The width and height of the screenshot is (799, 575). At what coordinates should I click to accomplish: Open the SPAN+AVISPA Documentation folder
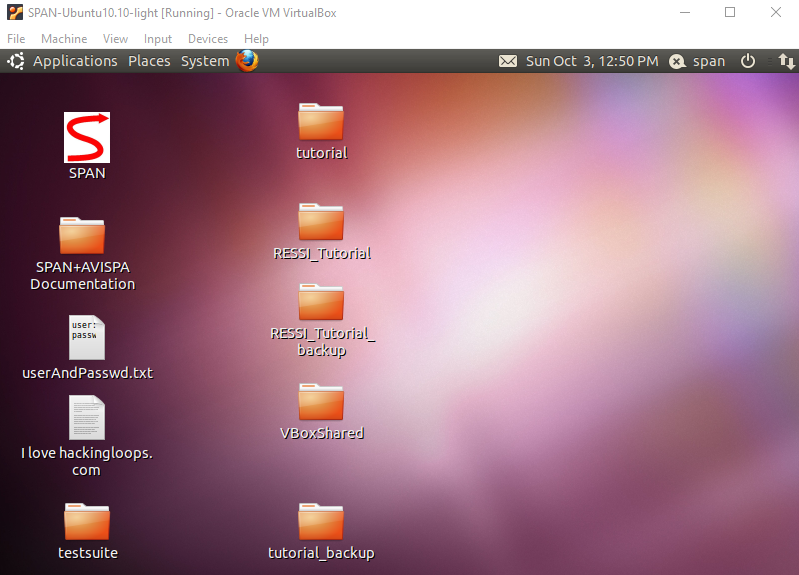(82, 236)
